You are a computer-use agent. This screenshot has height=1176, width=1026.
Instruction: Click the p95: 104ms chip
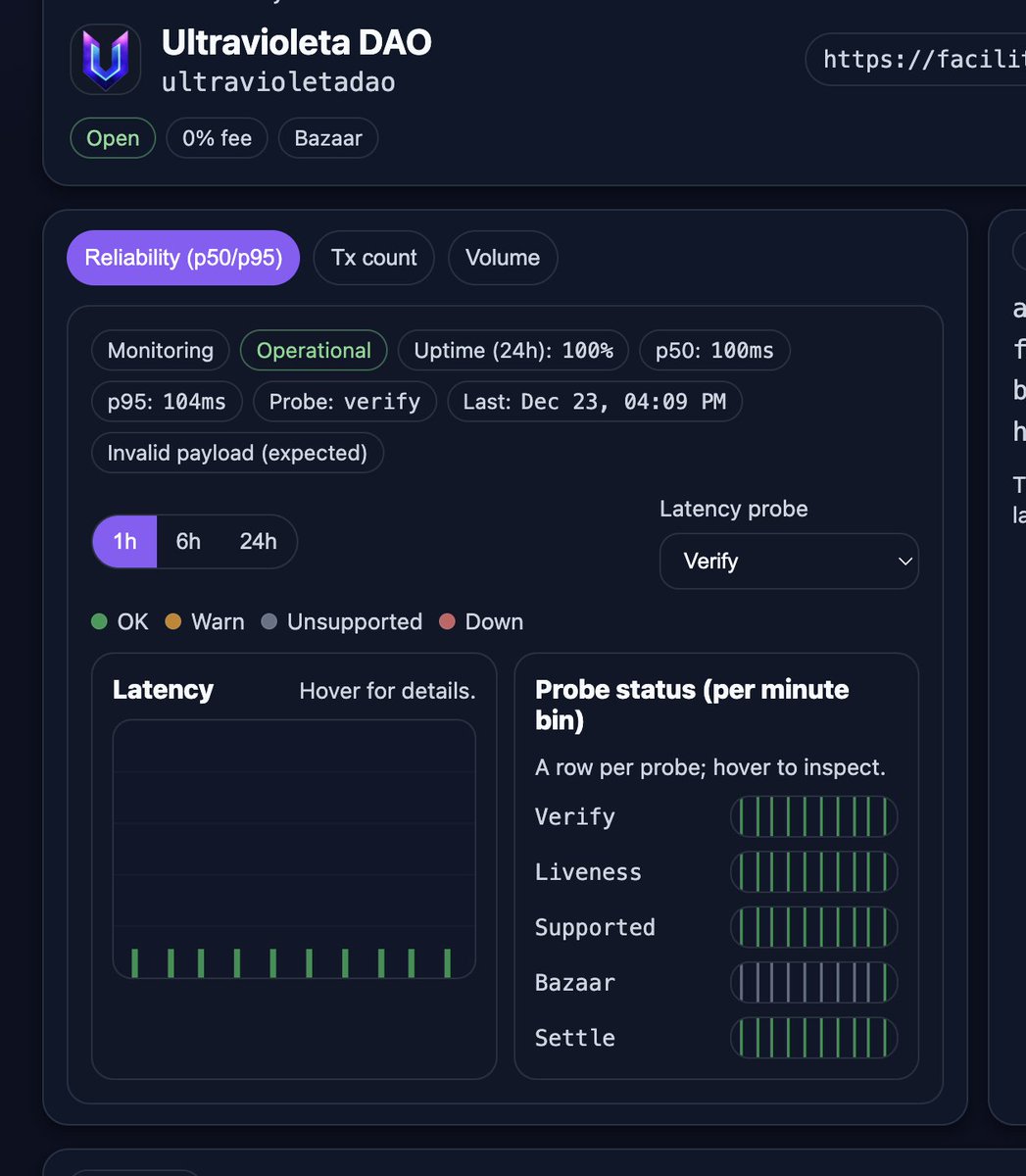click(x=167, y=402)
